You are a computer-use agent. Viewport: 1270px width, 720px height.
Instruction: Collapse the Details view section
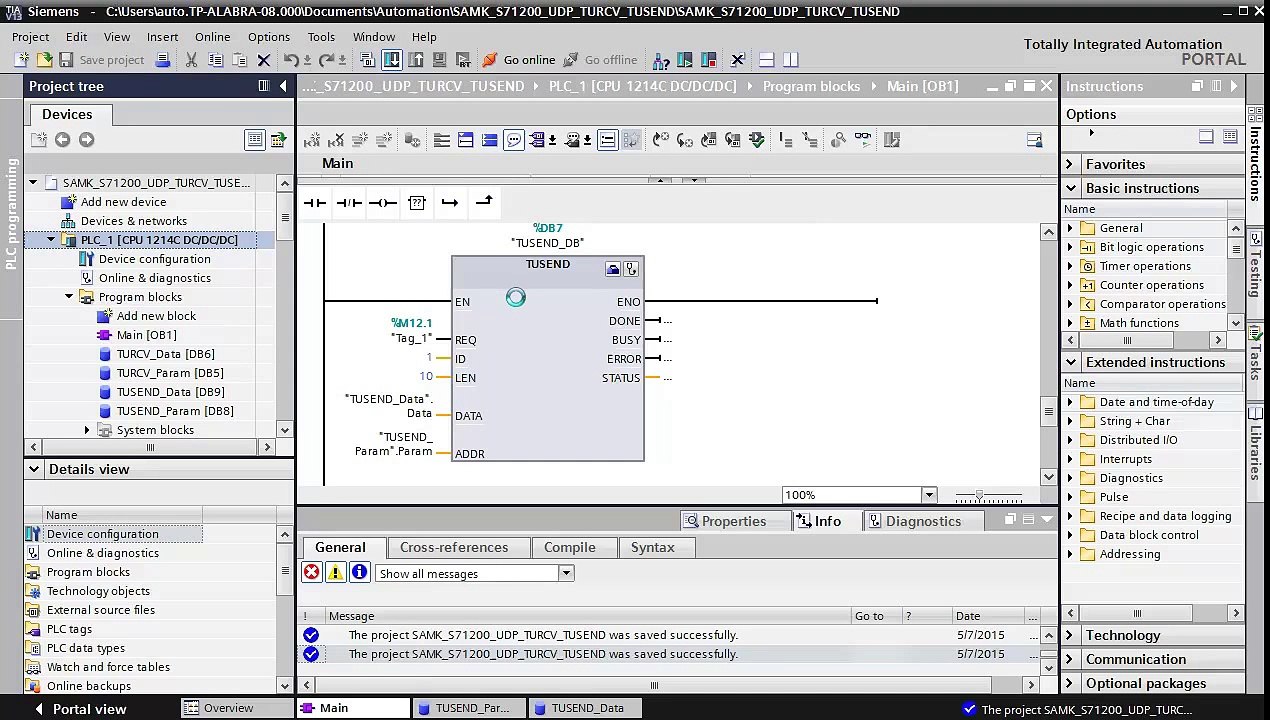click(x=34, y=469)
